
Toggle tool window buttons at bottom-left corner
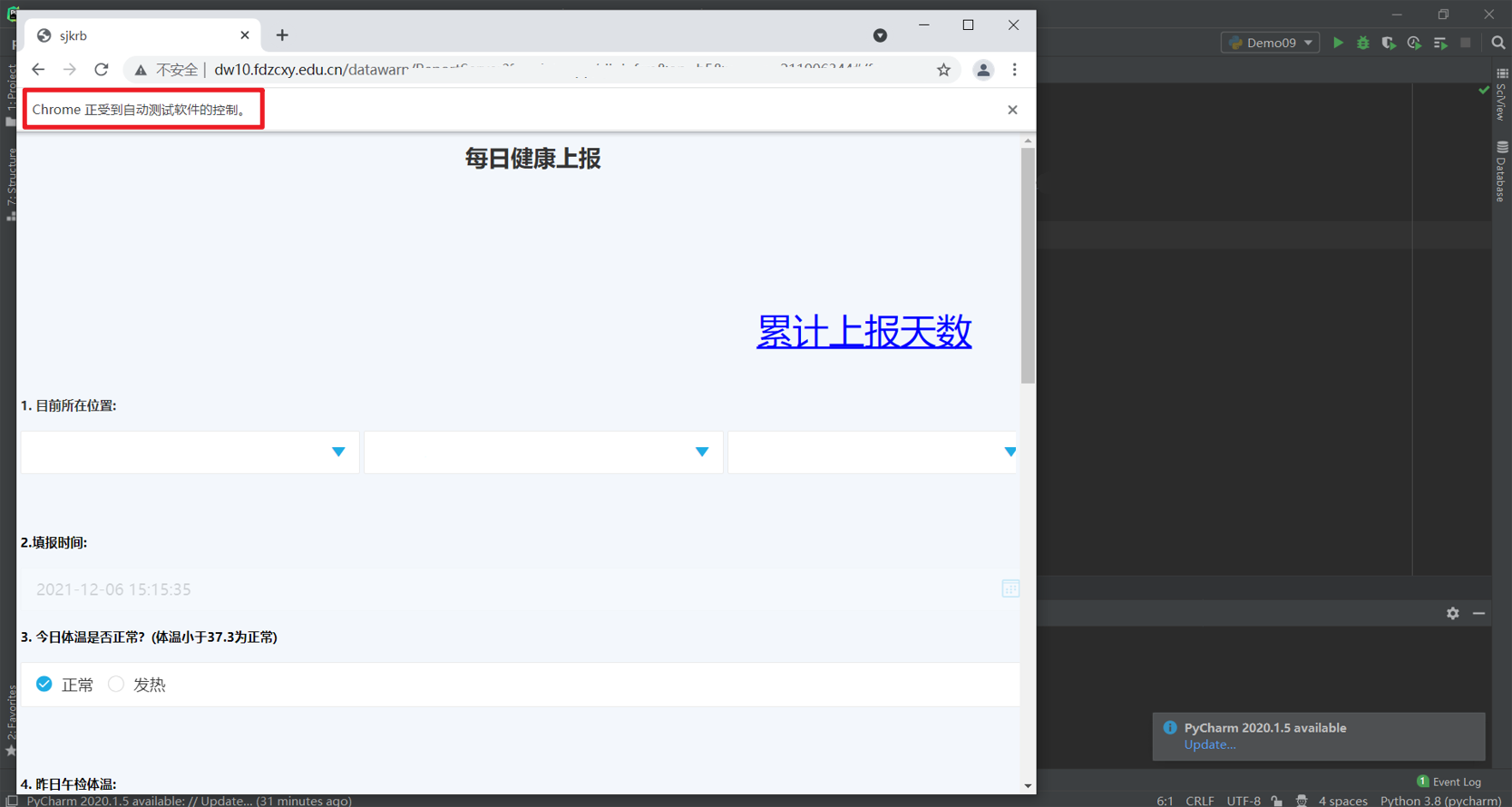(x=11, y=801)
